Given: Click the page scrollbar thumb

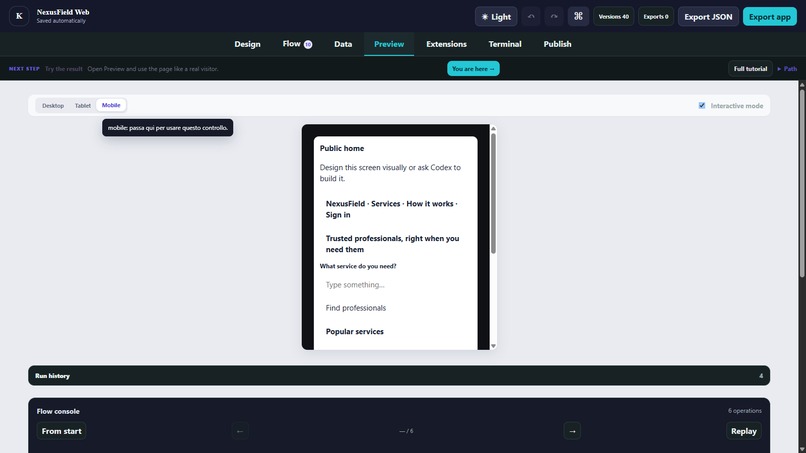Looking at the screenshot, I should [802, 184].
